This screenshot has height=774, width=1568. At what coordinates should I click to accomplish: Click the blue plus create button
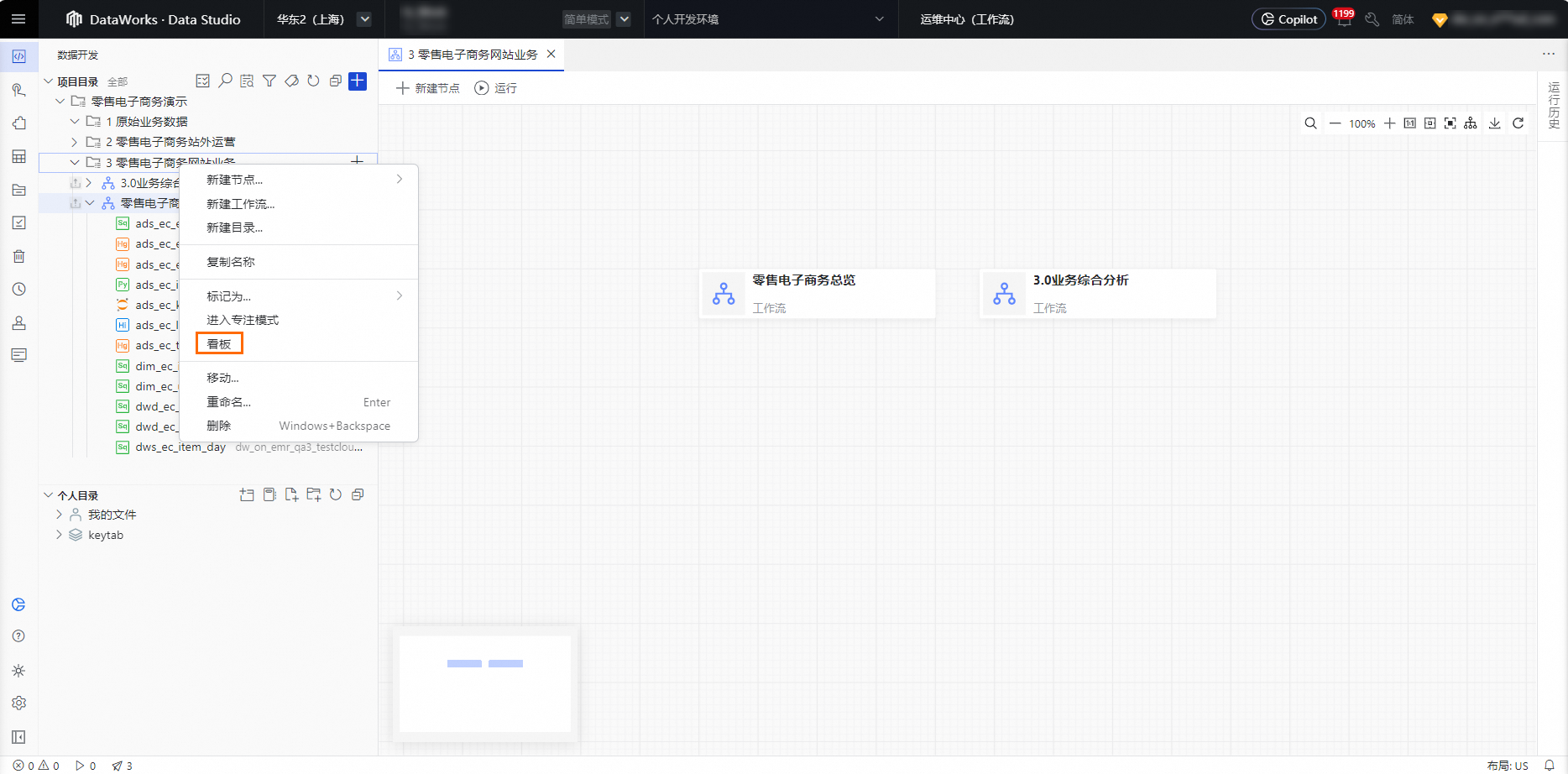click(x=358, y=81)
